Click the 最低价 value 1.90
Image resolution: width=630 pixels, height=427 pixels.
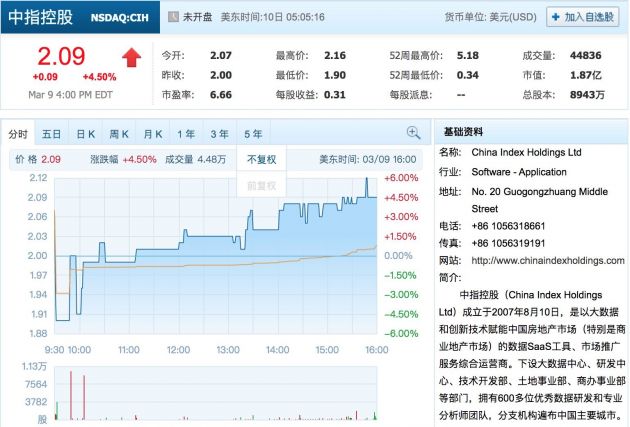pyautogui.click(x=335, y=75)
